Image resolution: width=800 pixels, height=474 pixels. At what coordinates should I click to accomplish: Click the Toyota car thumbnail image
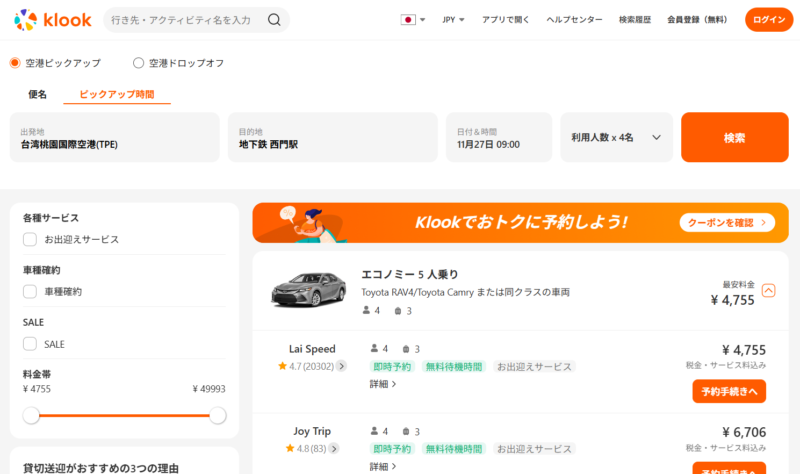point(308,290)
